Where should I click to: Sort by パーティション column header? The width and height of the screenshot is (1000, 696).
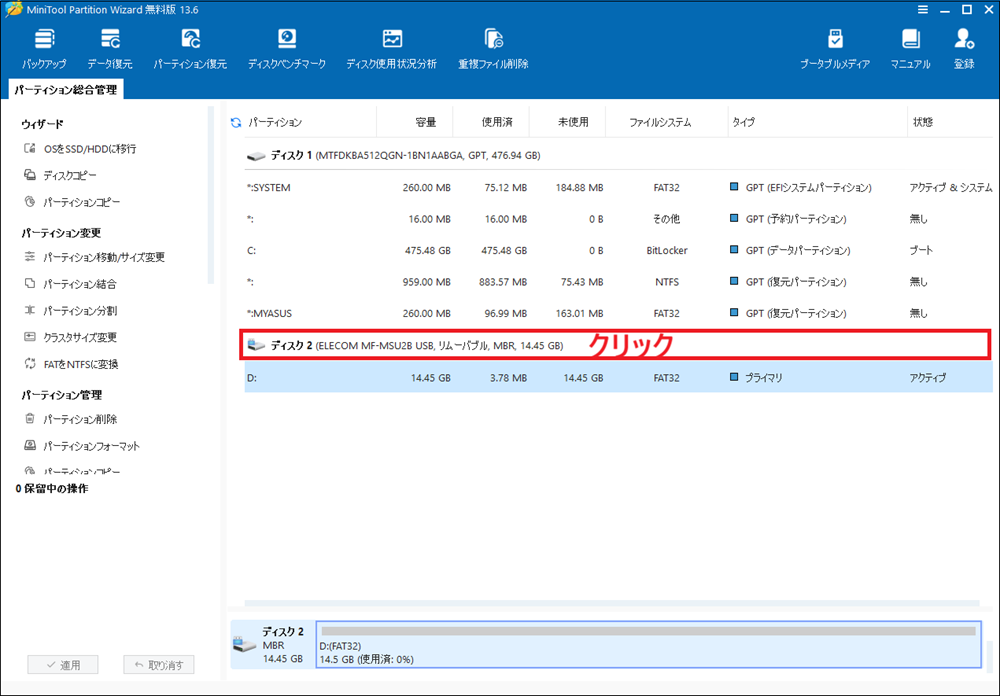click(311, 122)
